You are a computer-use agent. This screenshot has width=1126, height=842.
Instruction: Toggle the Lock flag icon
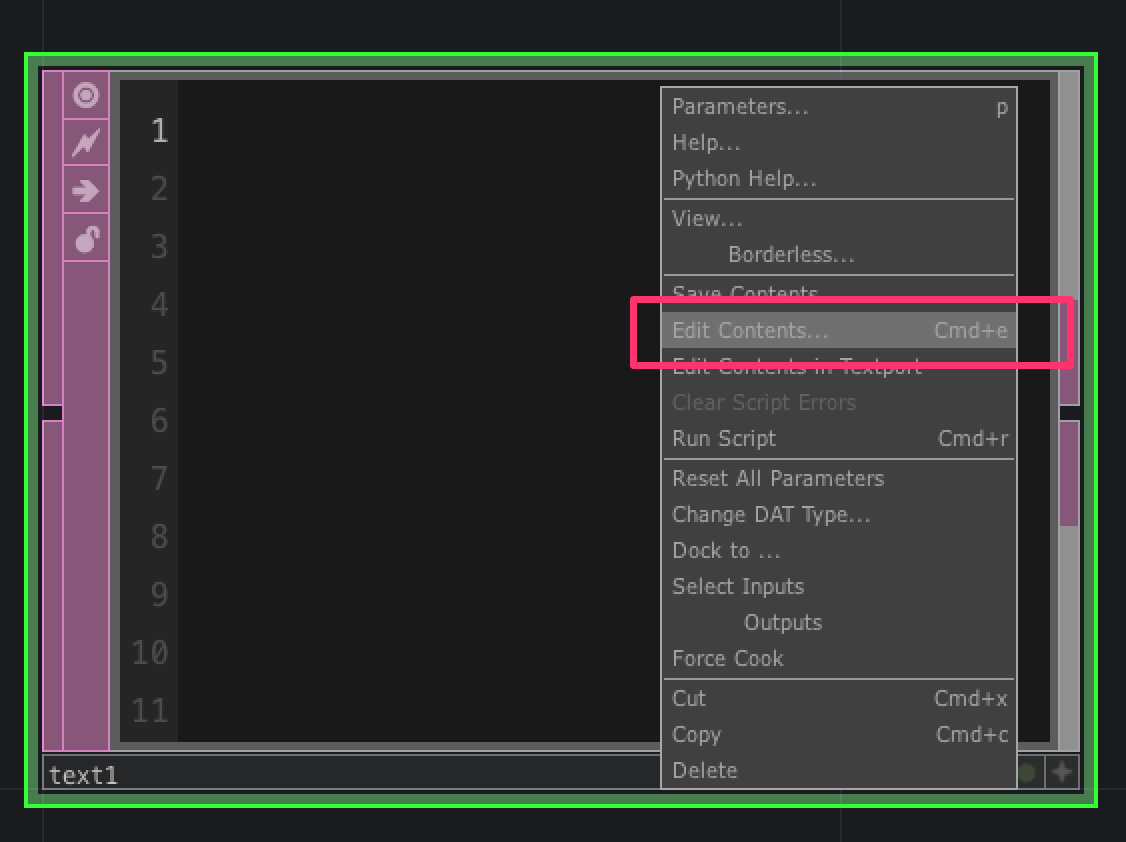tap(86, 238)
